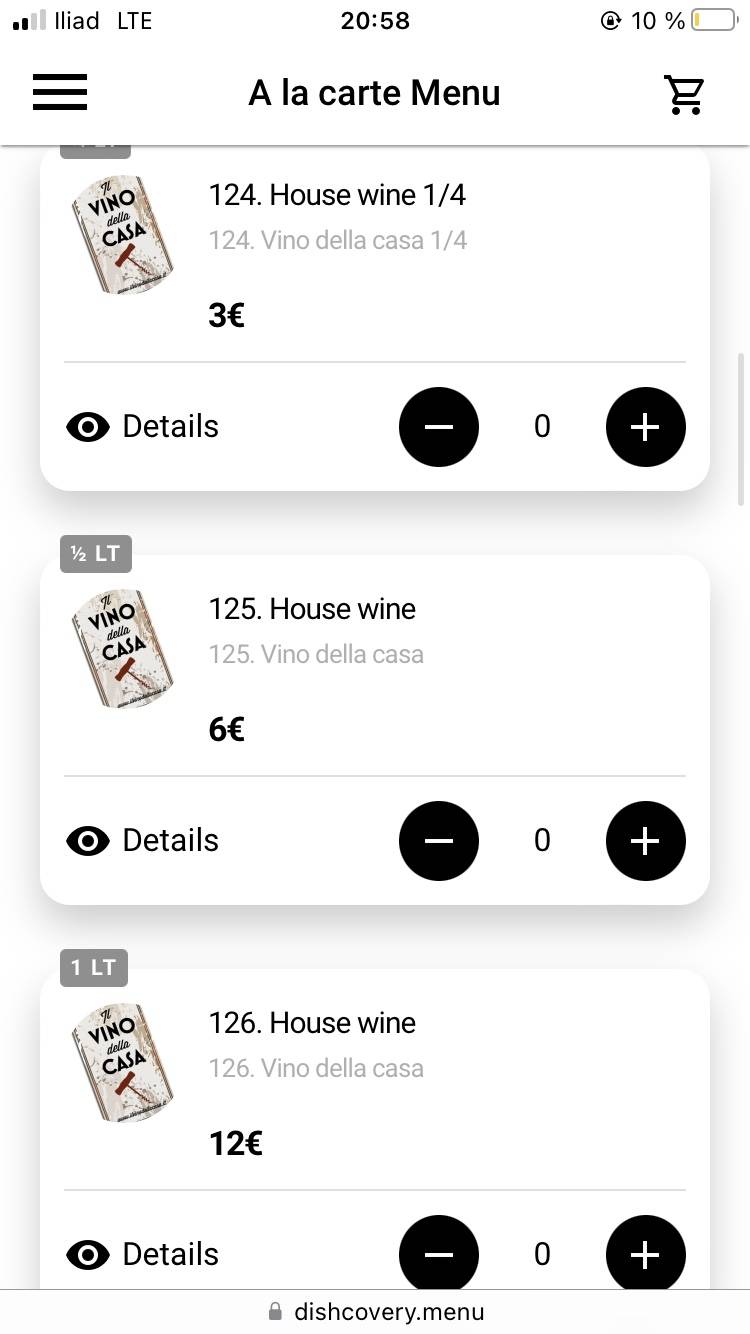Tap the 124. House wine 1/4 thumbnail
The height and width of the screenshot is (1334, 750).
pyautogui.click(x=123, y=236)
